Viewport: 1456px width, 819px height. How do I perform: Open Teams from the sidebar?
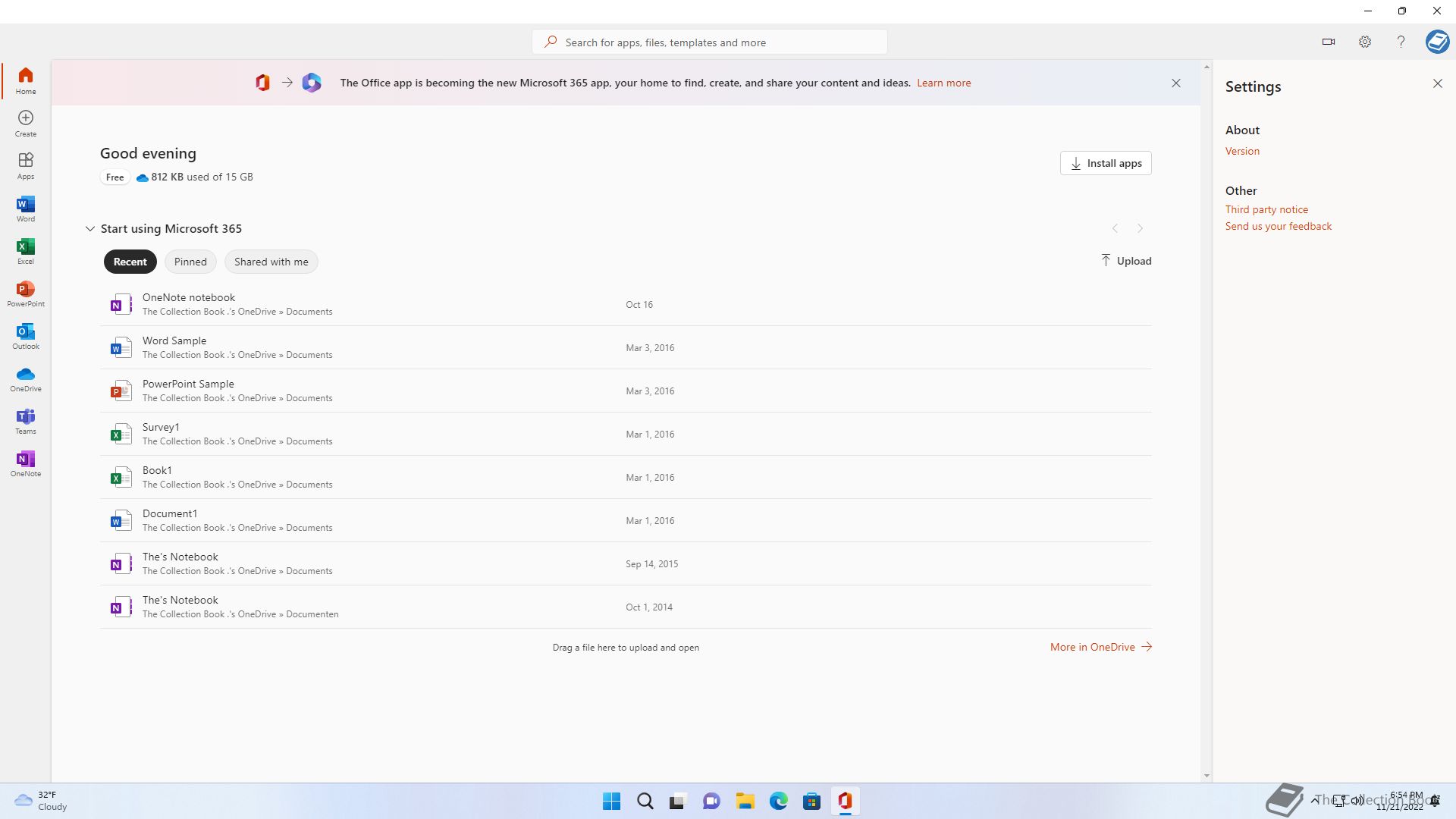pyautogui.click(x=26, y=421)
